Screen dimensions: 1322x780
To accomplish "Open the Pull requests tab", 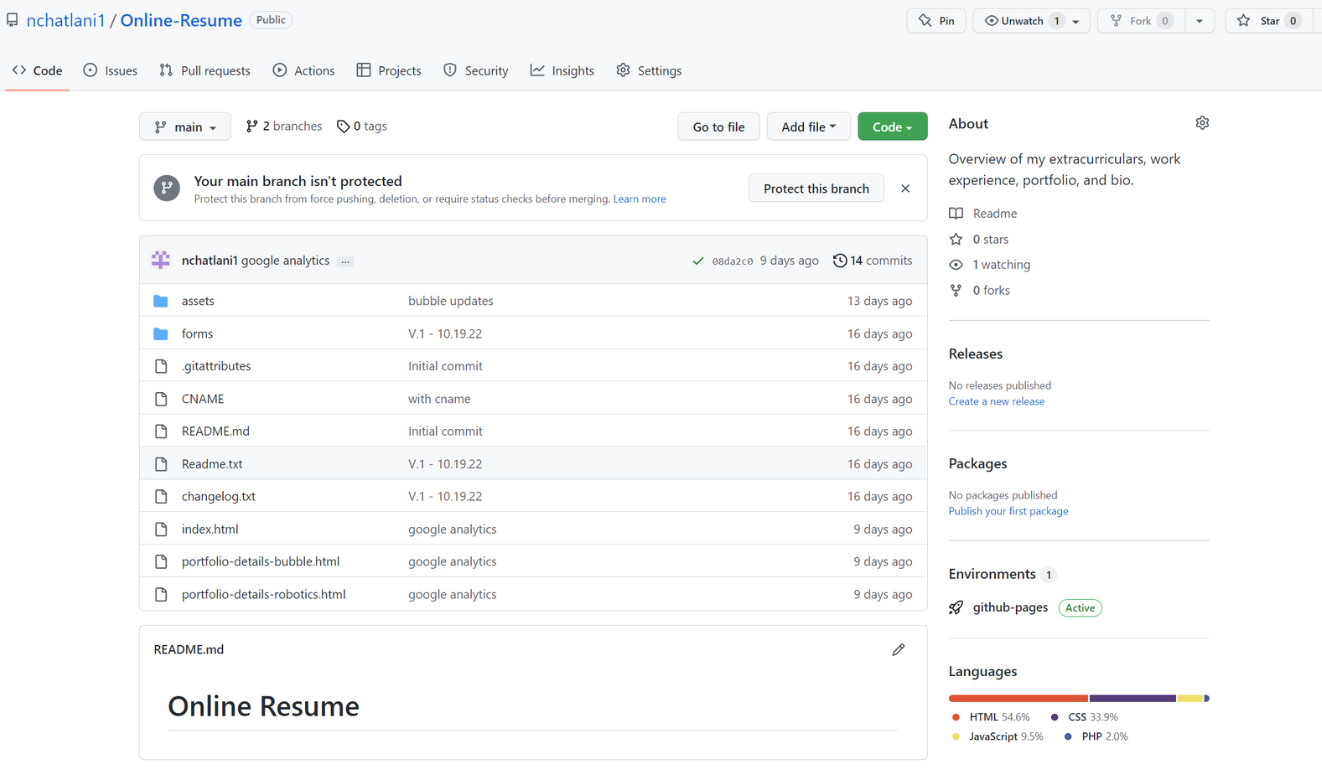I will (205, 71).
